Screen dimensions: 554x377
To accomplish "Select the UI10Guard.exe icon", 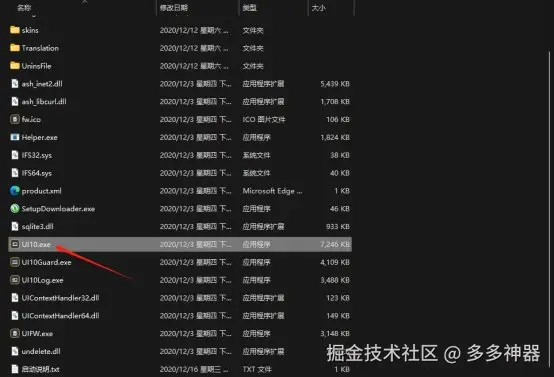I will [x=14, y=262].
